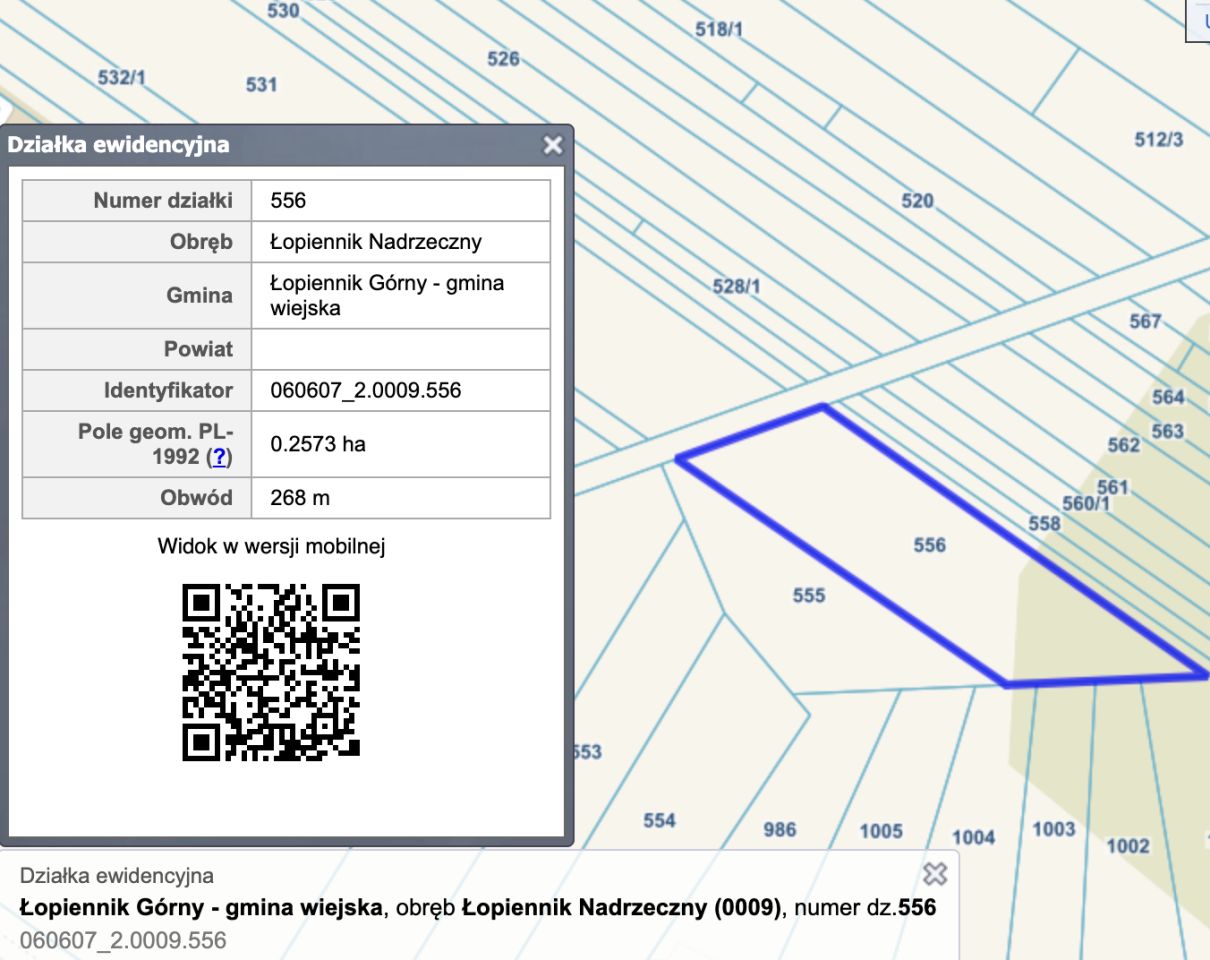This screenshot has height=960, width=1210.
Task: Click parcel label 531 on the map
Action: (261, 85)
